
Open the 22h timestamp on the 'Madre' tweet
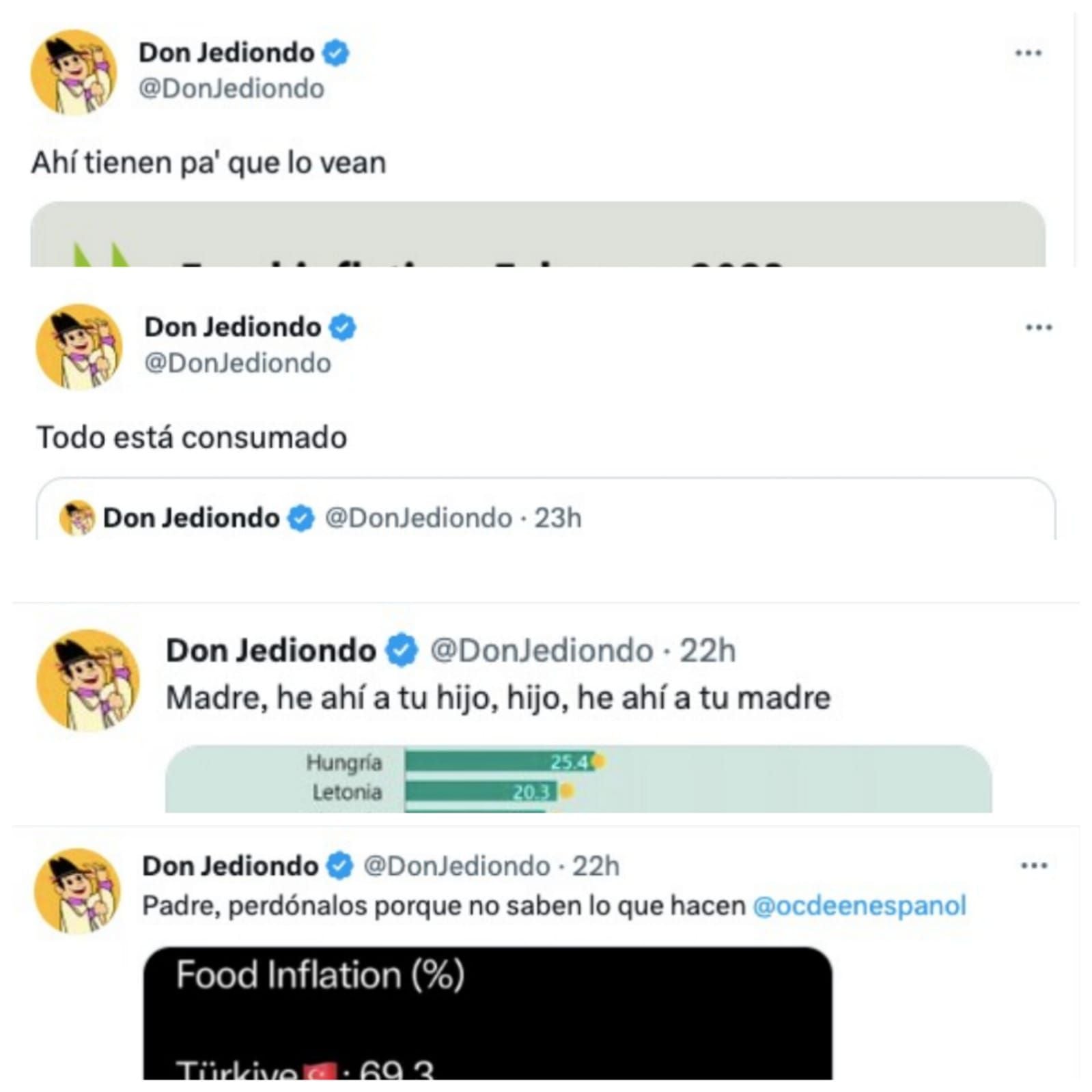tap(707, 651)
